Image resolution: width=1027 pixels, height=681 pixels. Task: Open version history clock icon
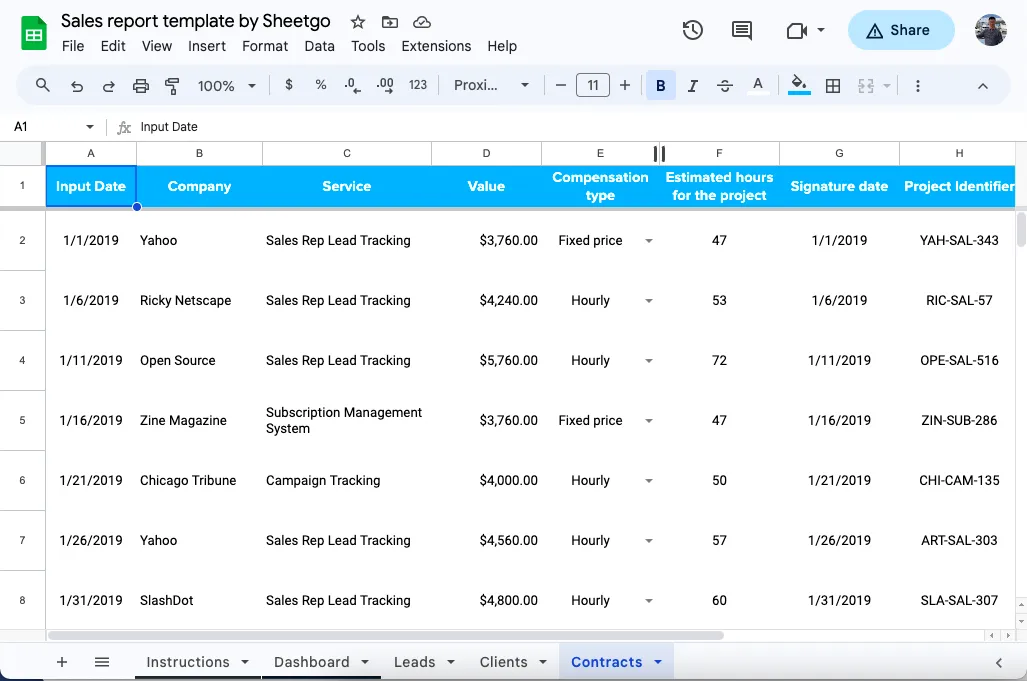click(692, 30)
